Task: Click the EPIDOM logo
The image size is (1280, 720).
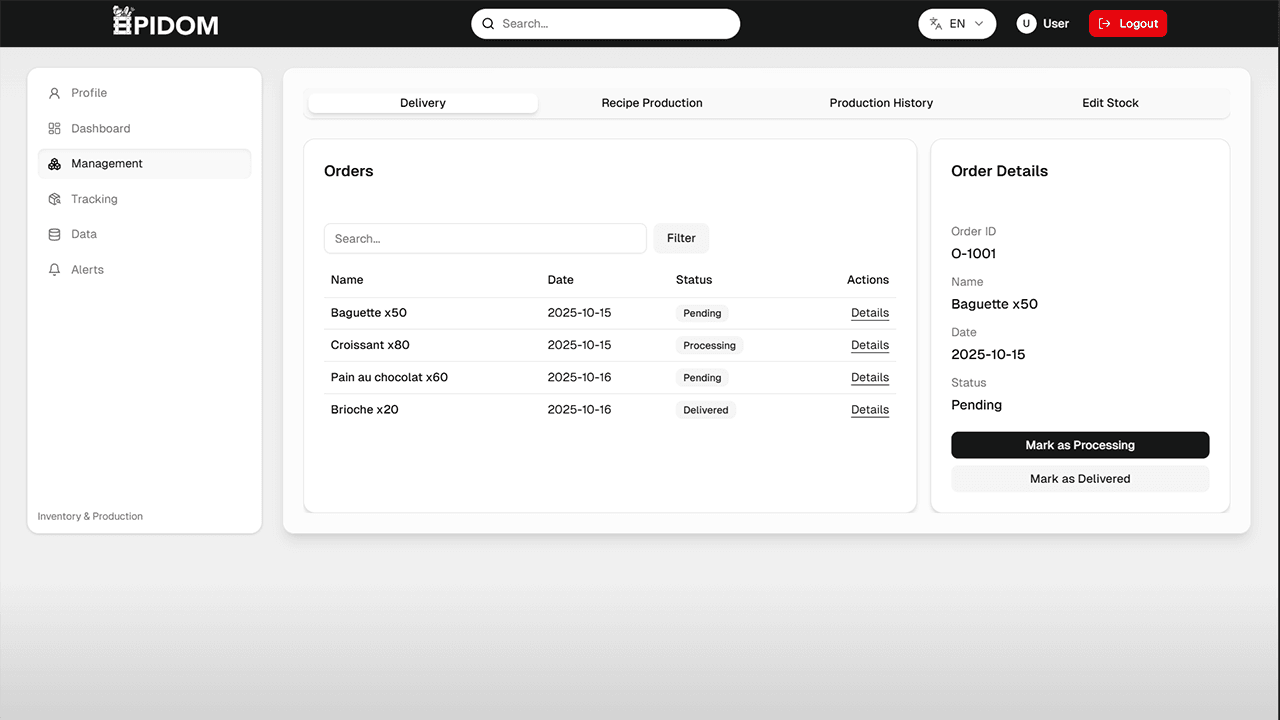Action: (165, 21)
